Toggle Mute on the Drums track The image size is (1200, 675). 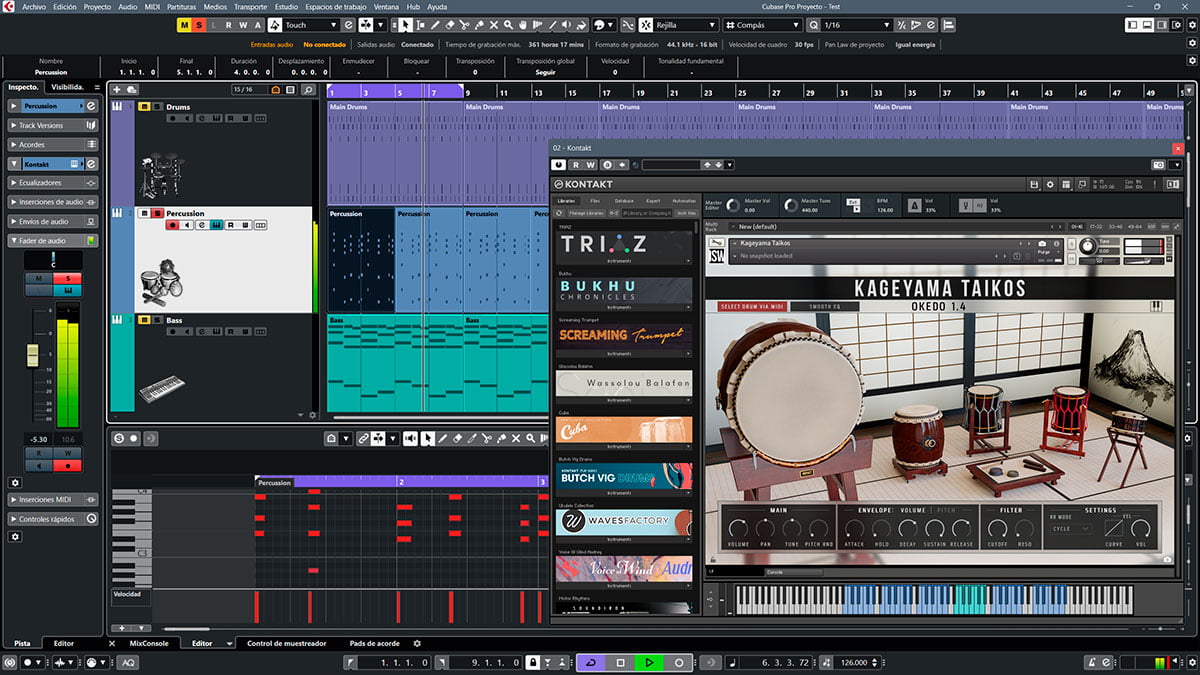145,107
